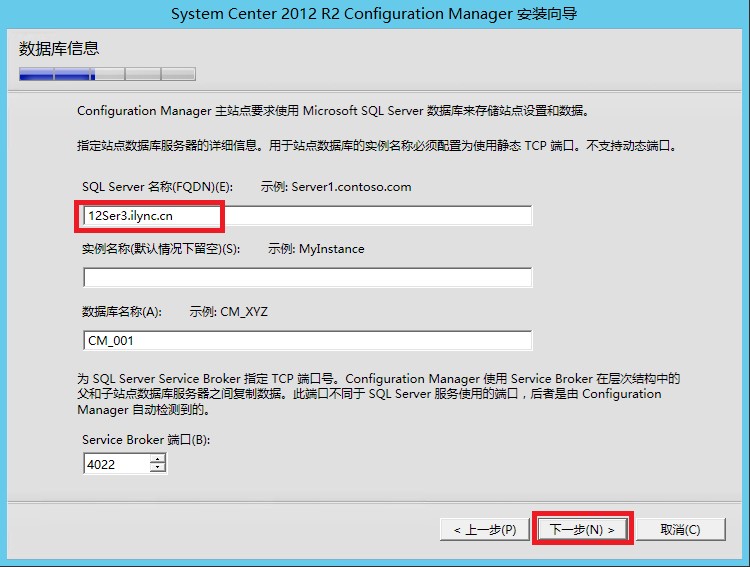This screenshot has height=567, width=750.
Task: Click the 数据库信息 page heading
Action: point(59,48)
